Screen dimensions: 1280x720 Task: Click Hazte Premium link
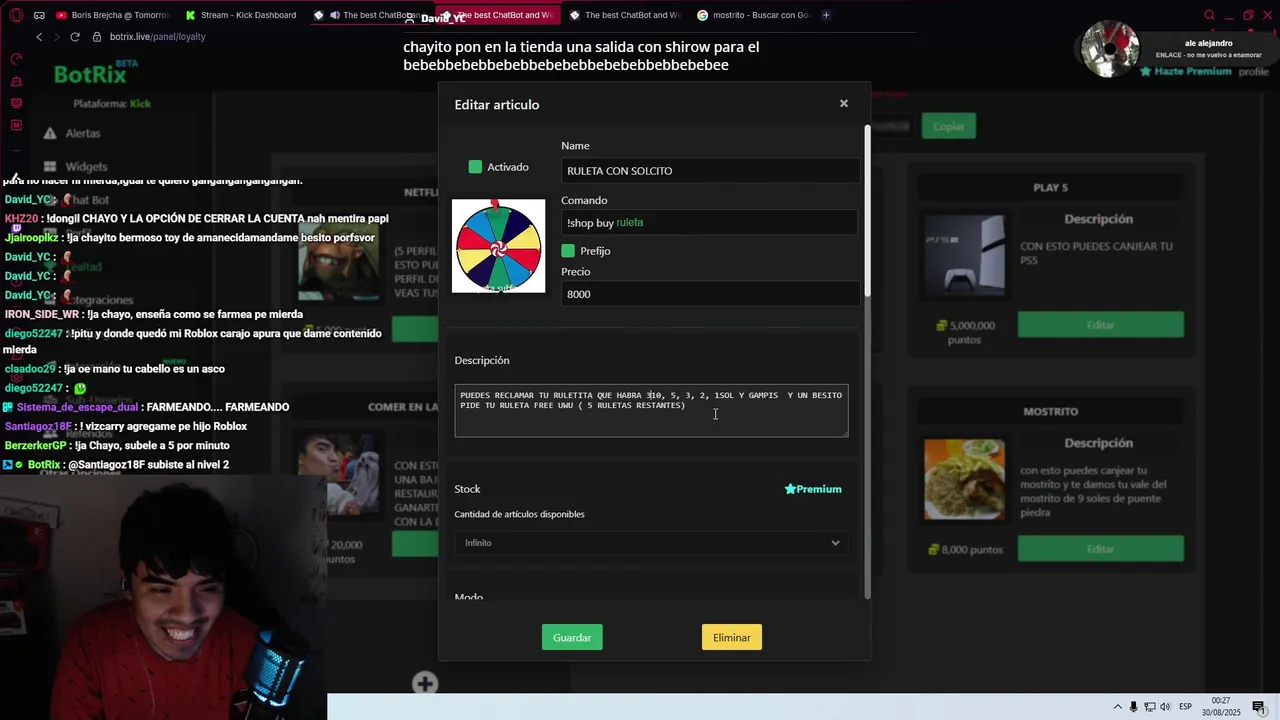(1187, 72)
